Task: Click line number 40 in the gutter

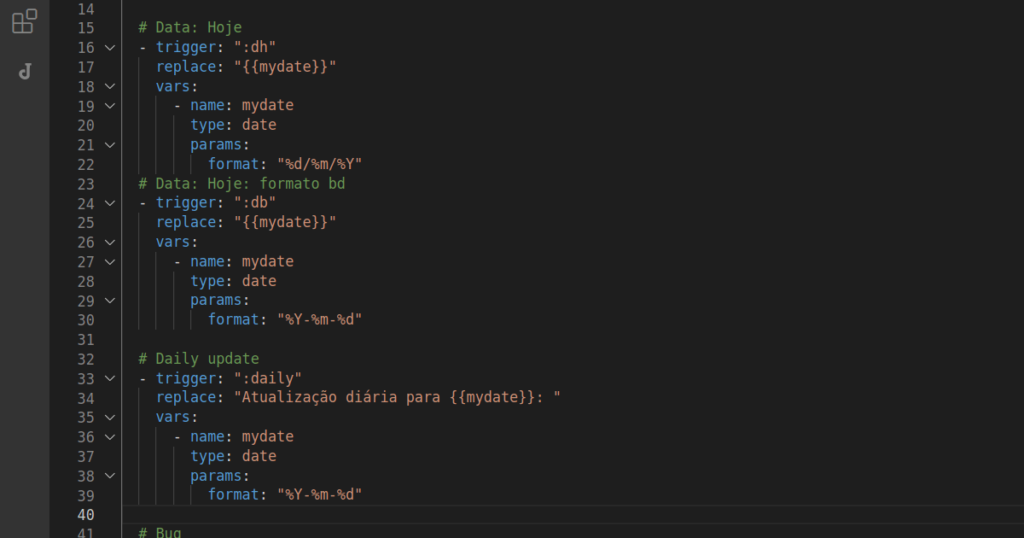Action: (x=85, y=515)
